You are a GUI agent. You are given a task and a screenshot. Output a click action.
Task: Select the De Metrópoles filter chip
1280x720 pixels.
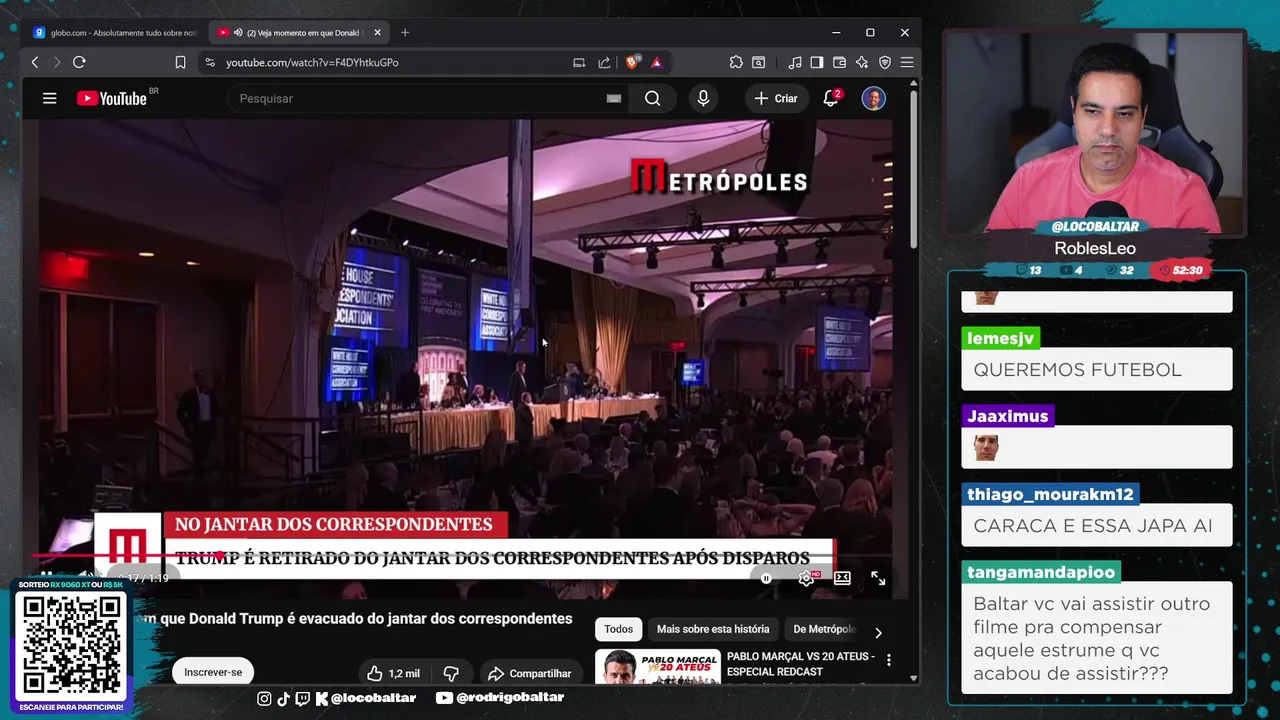point(824,629)
